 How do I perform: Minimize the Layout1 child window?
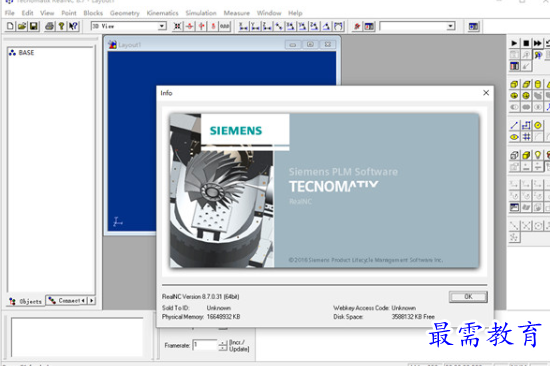pyautogui.click(x=293, y=45)
